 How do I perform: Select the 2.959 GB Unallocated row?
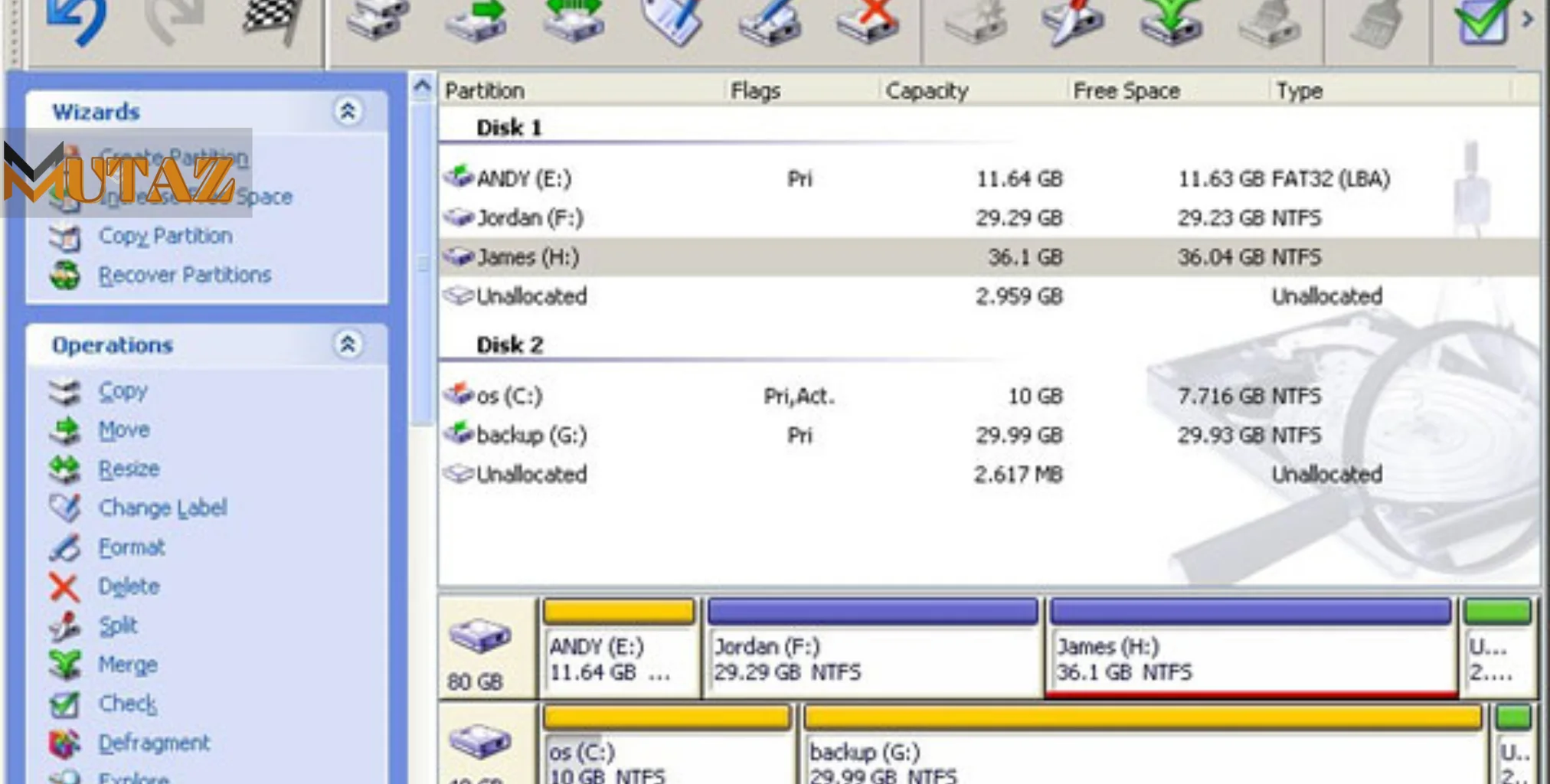(989, 296)
